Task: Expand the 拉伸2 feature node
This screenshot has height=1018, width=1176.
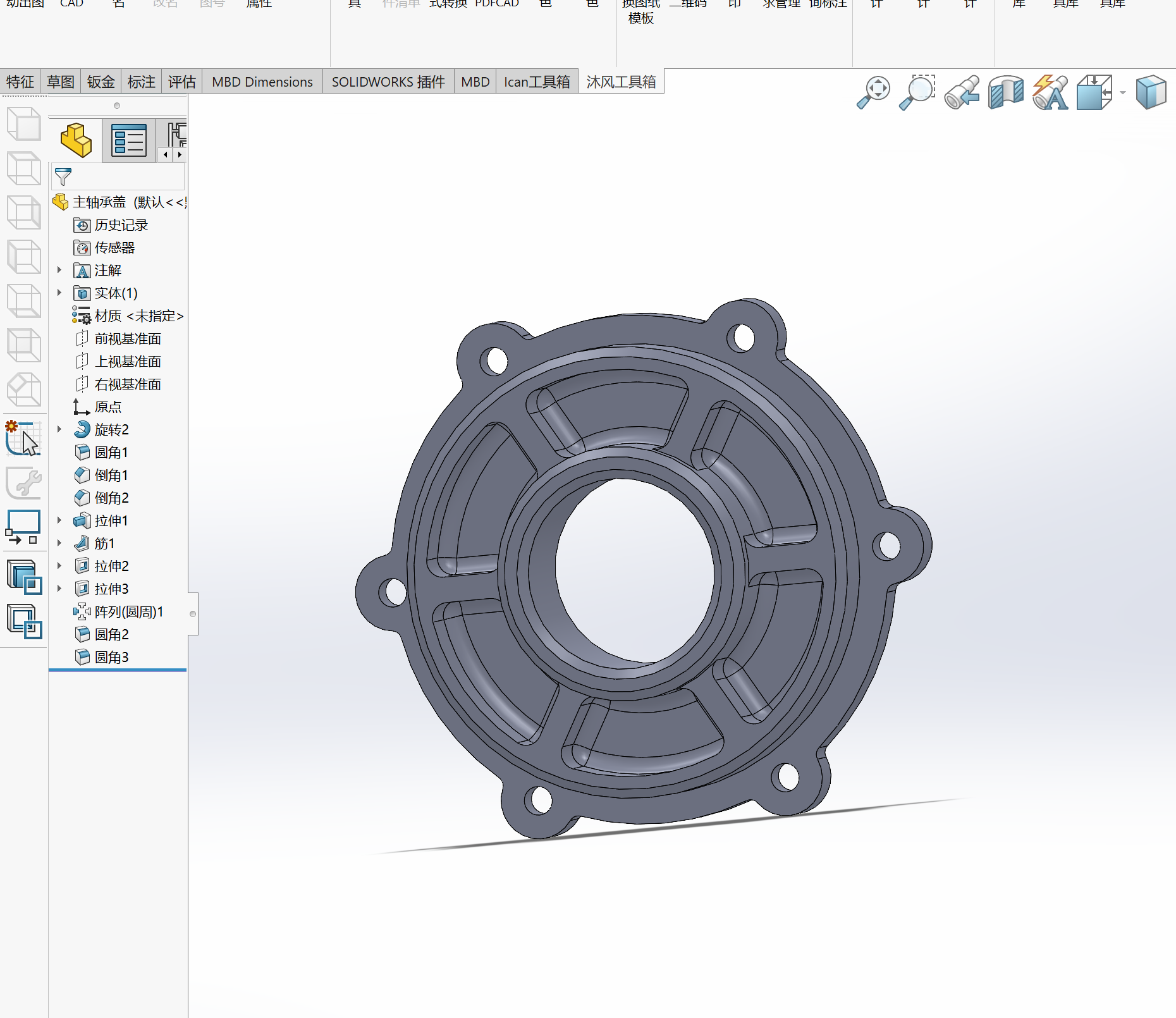Action: click(59, 566)
